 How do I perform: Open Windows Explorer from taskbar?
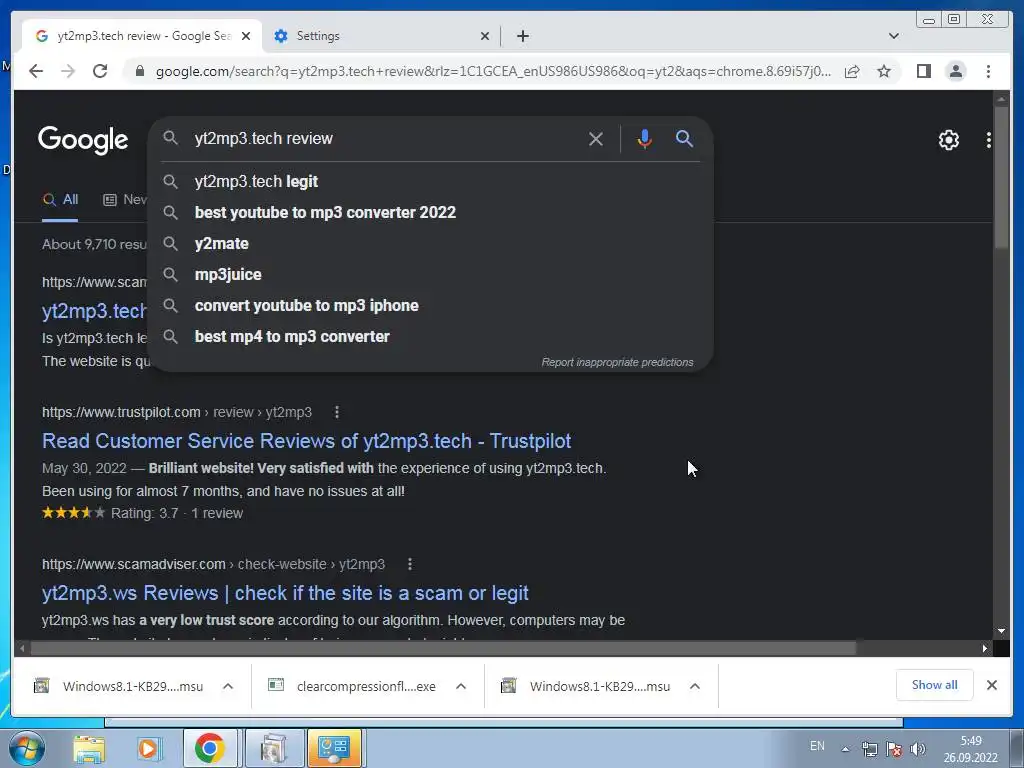[89, 748]
